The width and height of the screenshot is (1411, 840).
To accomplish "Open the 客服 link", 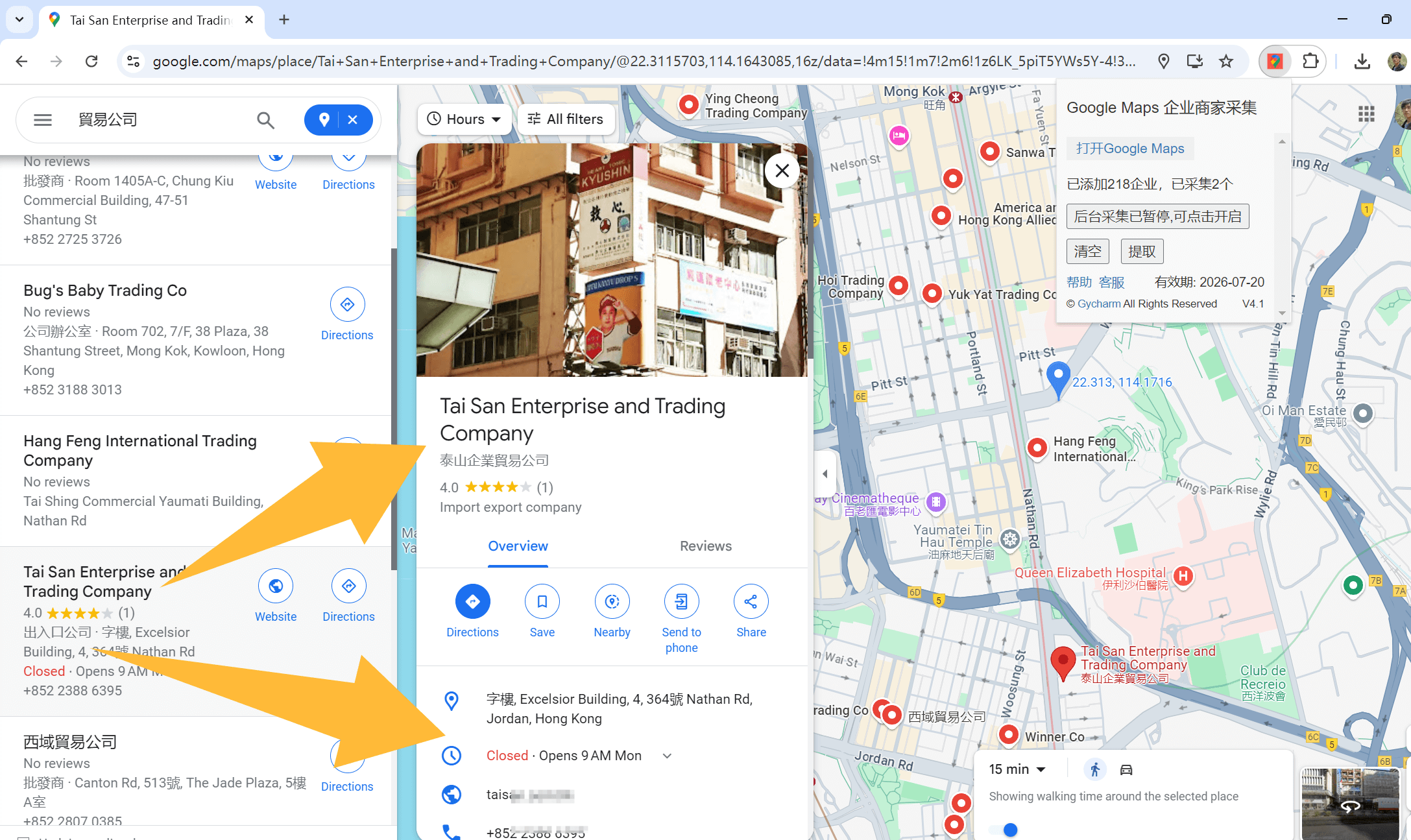I will tap(1112, 282).
